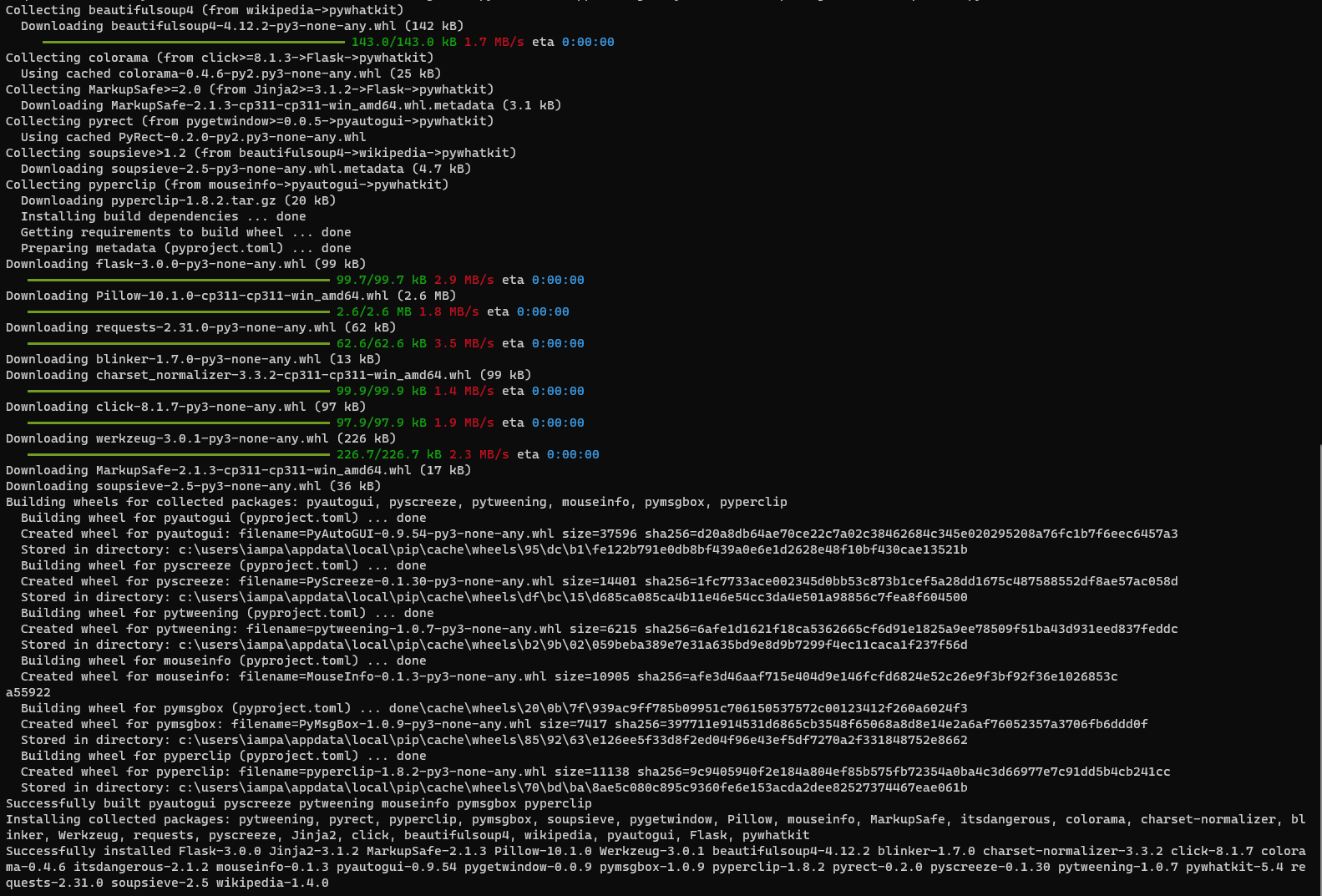This screenshot has width=1322, height=896.
Task: Click the "Downloading charset_normalizer-3.3.2" line
Action: [x=269, y=375]
